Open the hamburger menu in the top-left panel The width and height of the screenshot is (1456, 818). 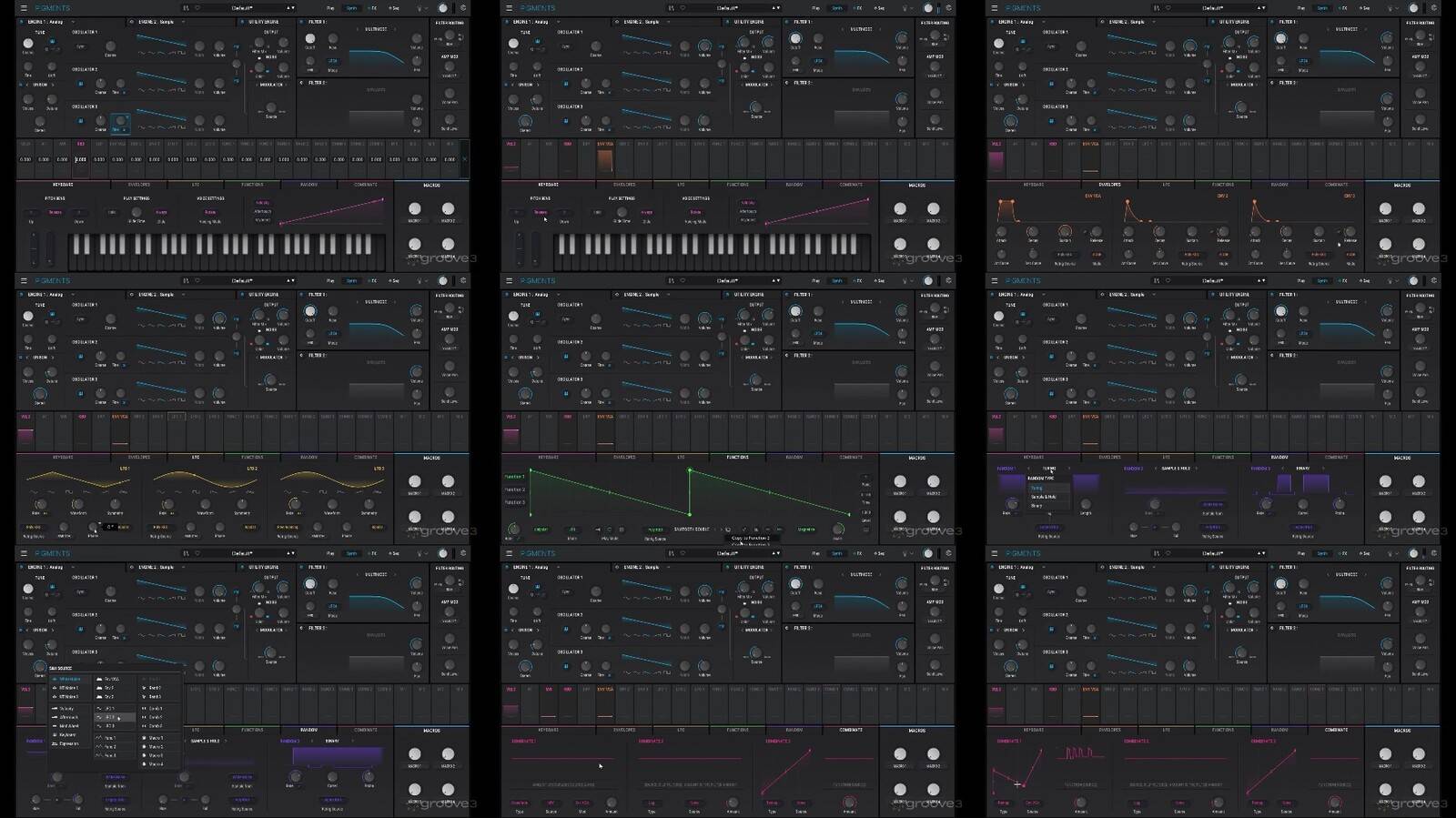click(x=24, y=8)
